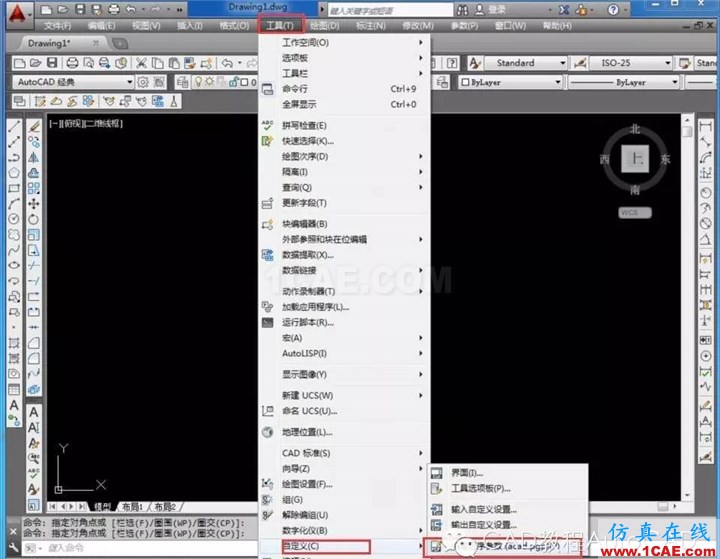Select the Rotate modify tool

pos(34,219)
